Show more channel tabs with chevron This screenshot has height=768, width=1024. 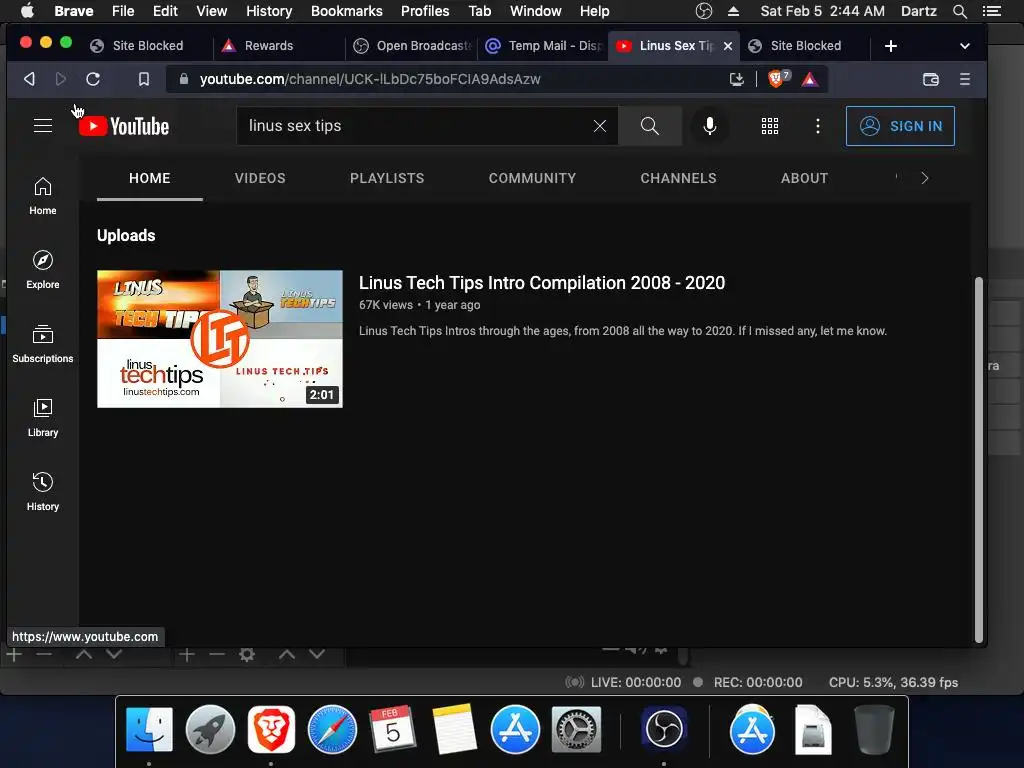[x=924, y=178]
